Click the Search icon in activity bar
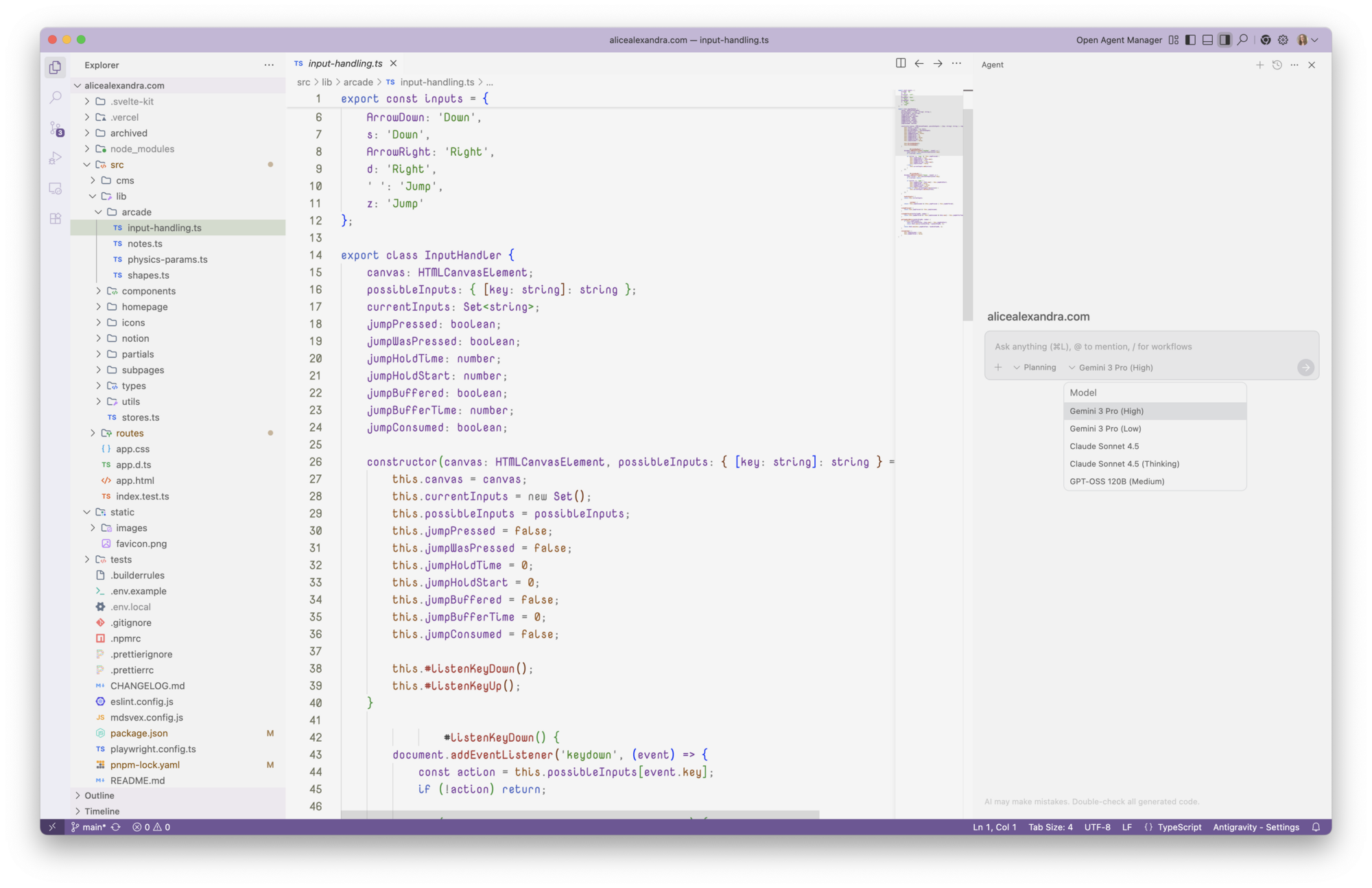1372x888 pixels. pos(56,98)
